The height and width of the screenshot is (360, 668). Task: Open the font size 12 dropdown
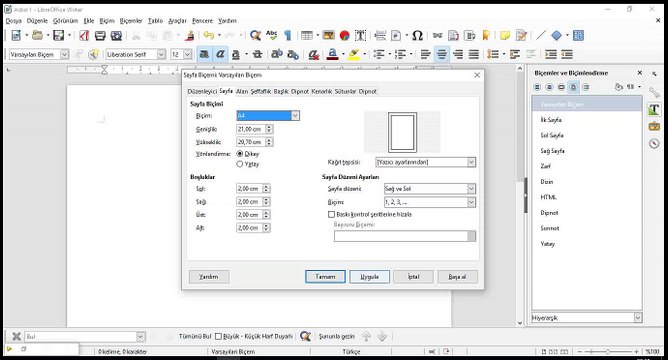pos(187,55)
